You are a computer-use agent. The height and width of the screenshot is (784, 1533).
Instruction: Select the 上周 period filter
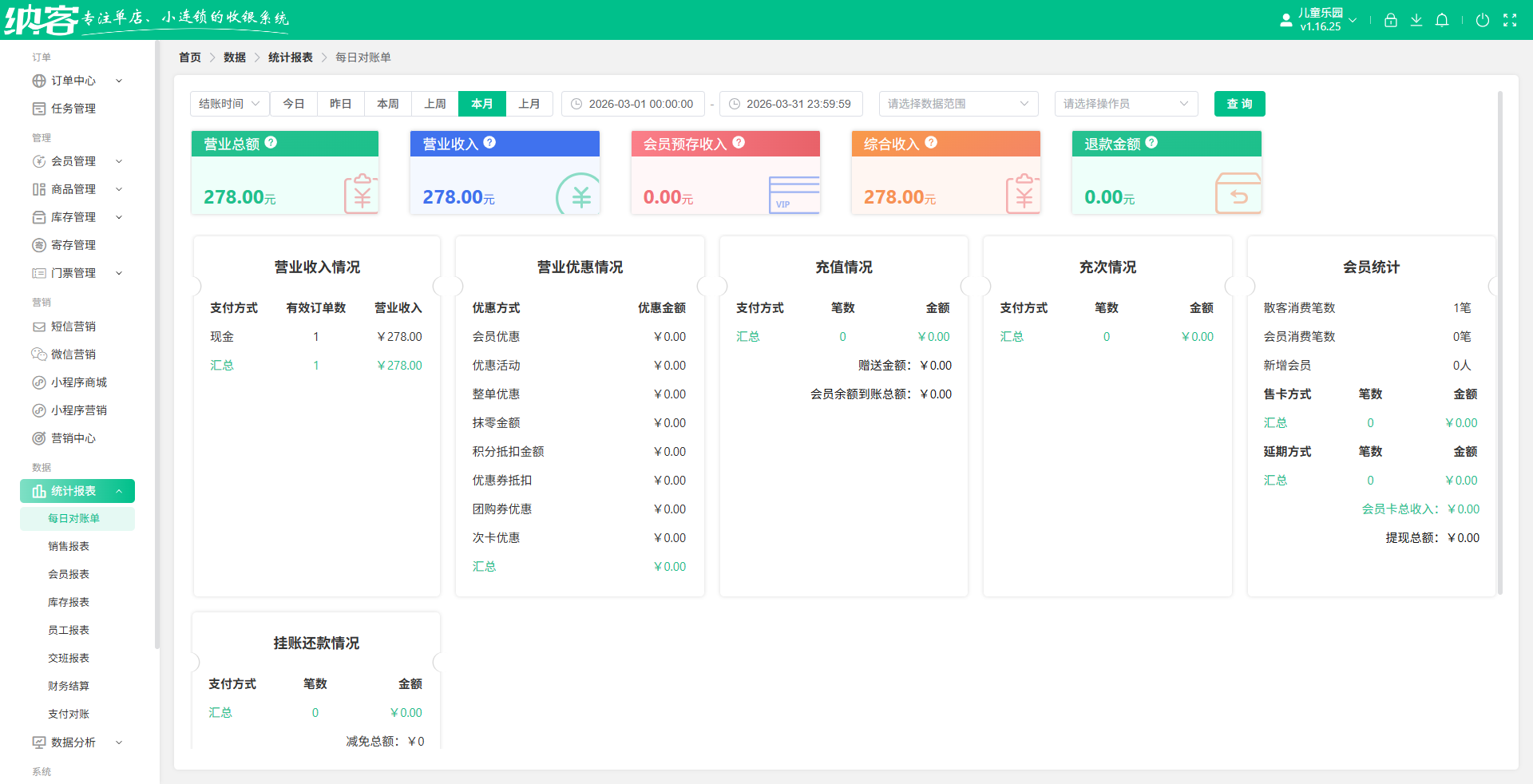(434, 103)
